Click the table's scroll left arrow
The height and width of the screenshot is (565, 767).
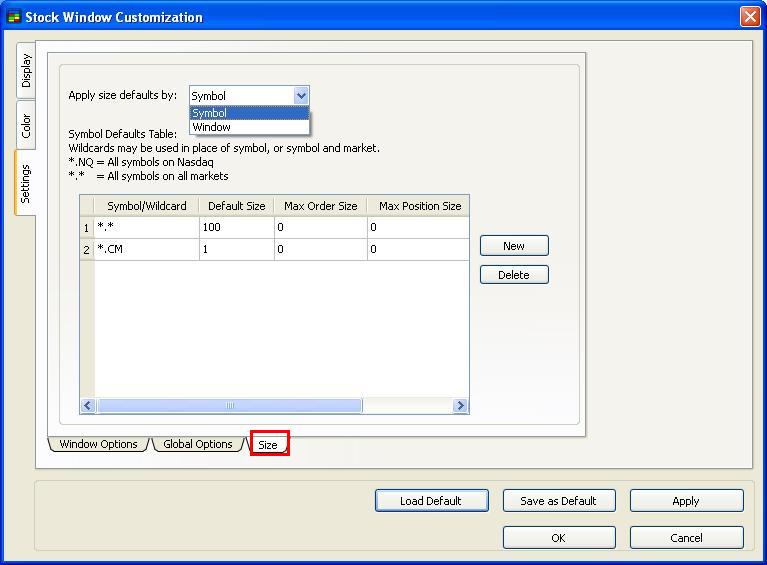coord(88,406)
